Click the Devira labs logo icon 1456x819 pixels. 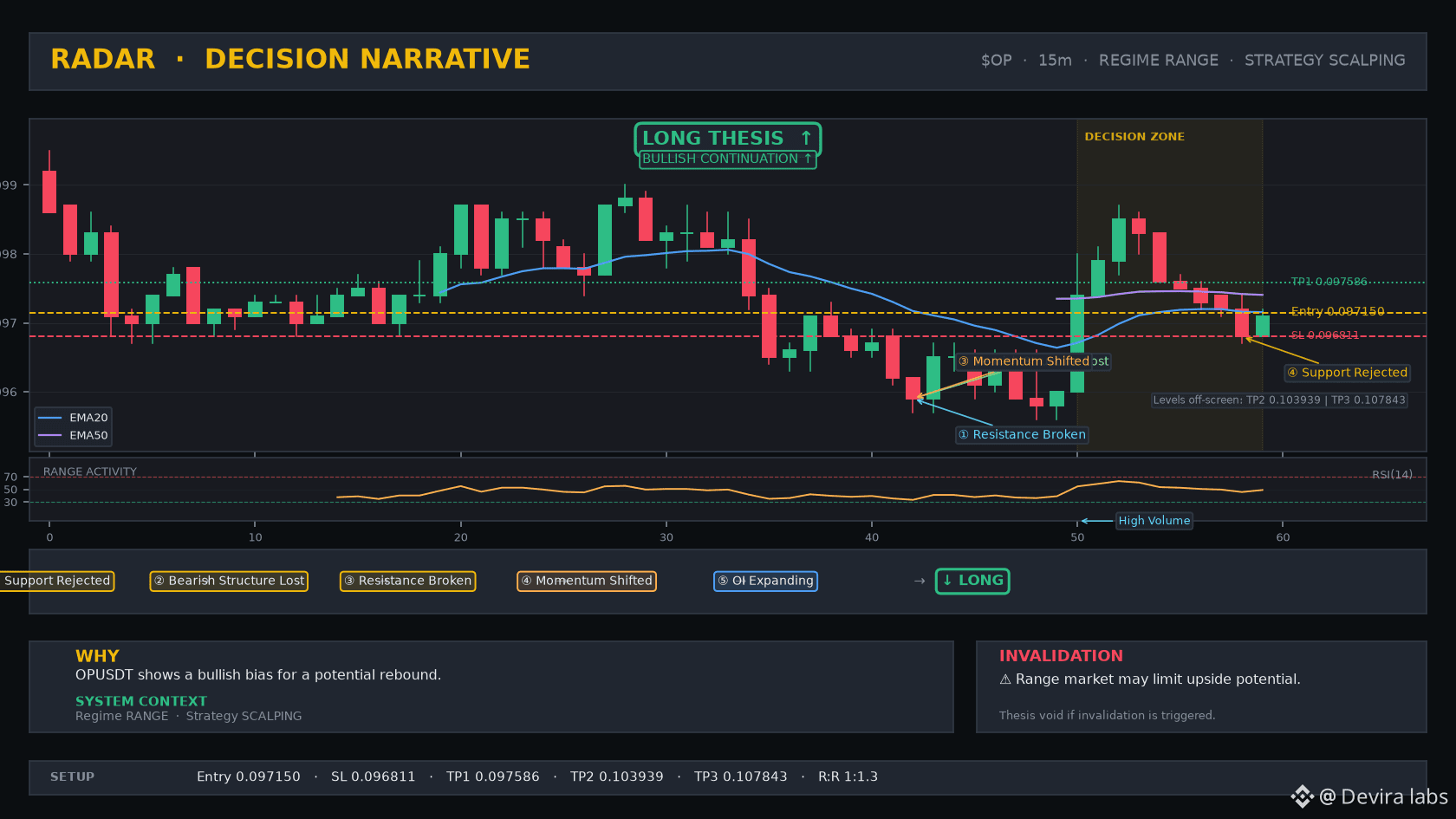point(1302,796)
